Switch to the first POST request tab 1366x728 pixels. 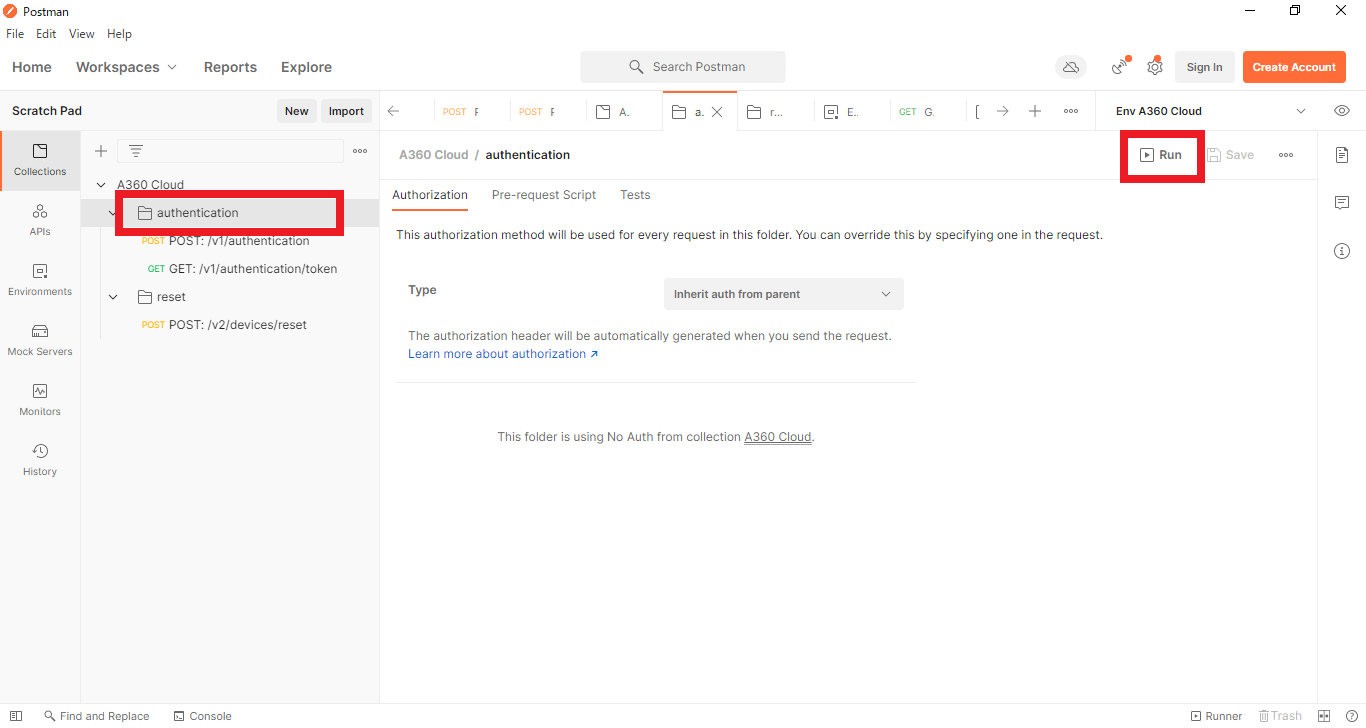click(462, 112)
